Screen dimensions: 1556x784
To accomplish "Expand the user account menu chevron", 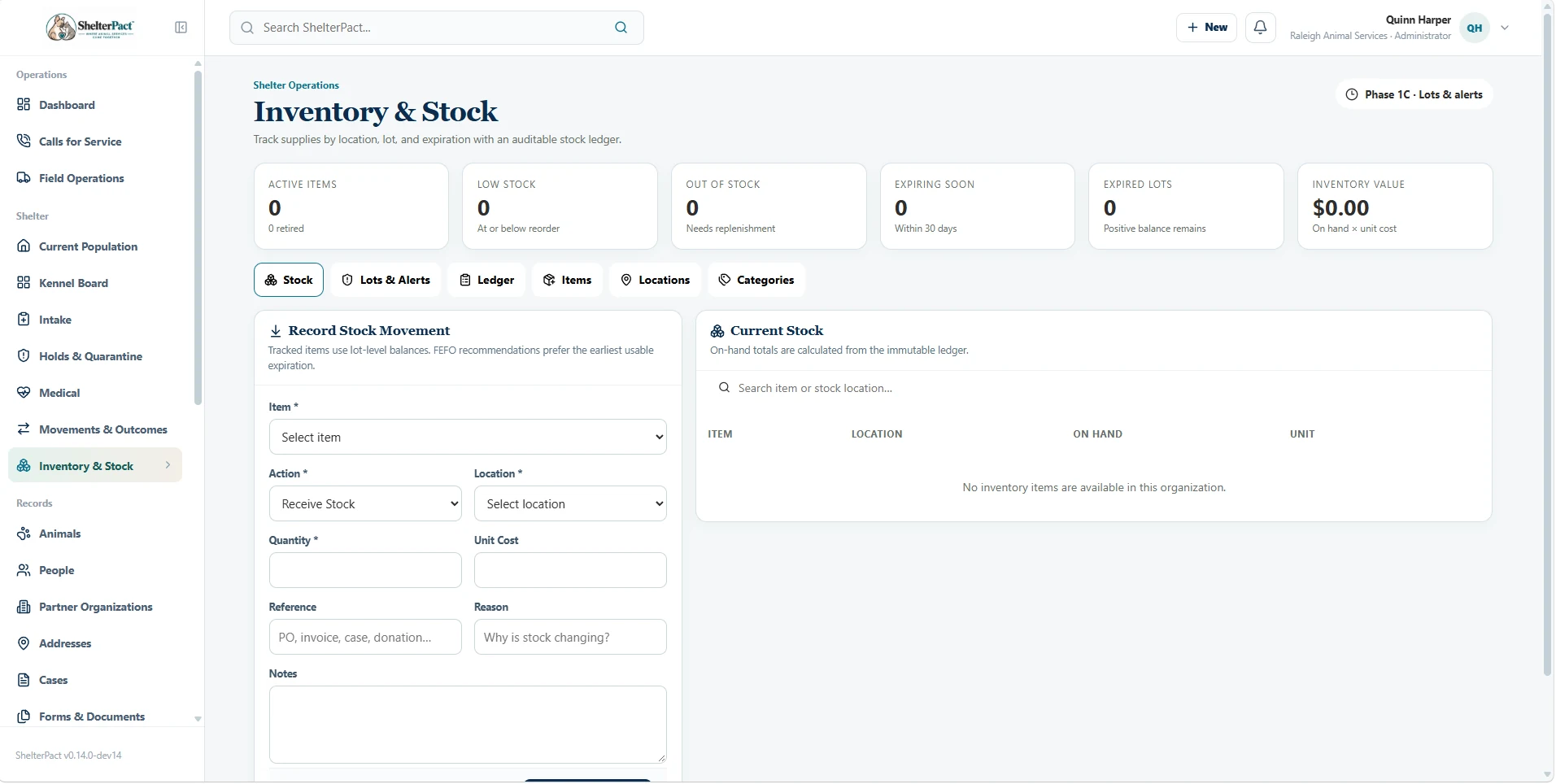I will [x=1505, y=28].
